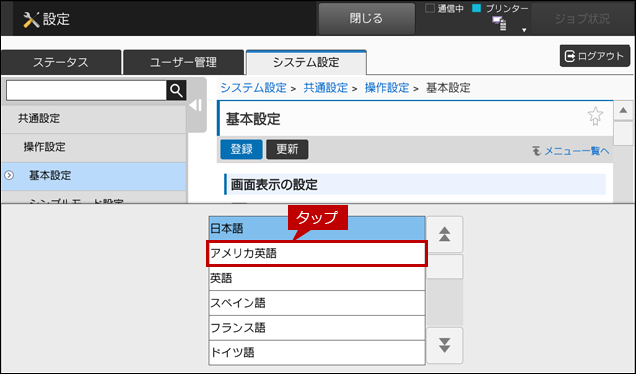Open the ジョブ状況 button

(582, 19)
